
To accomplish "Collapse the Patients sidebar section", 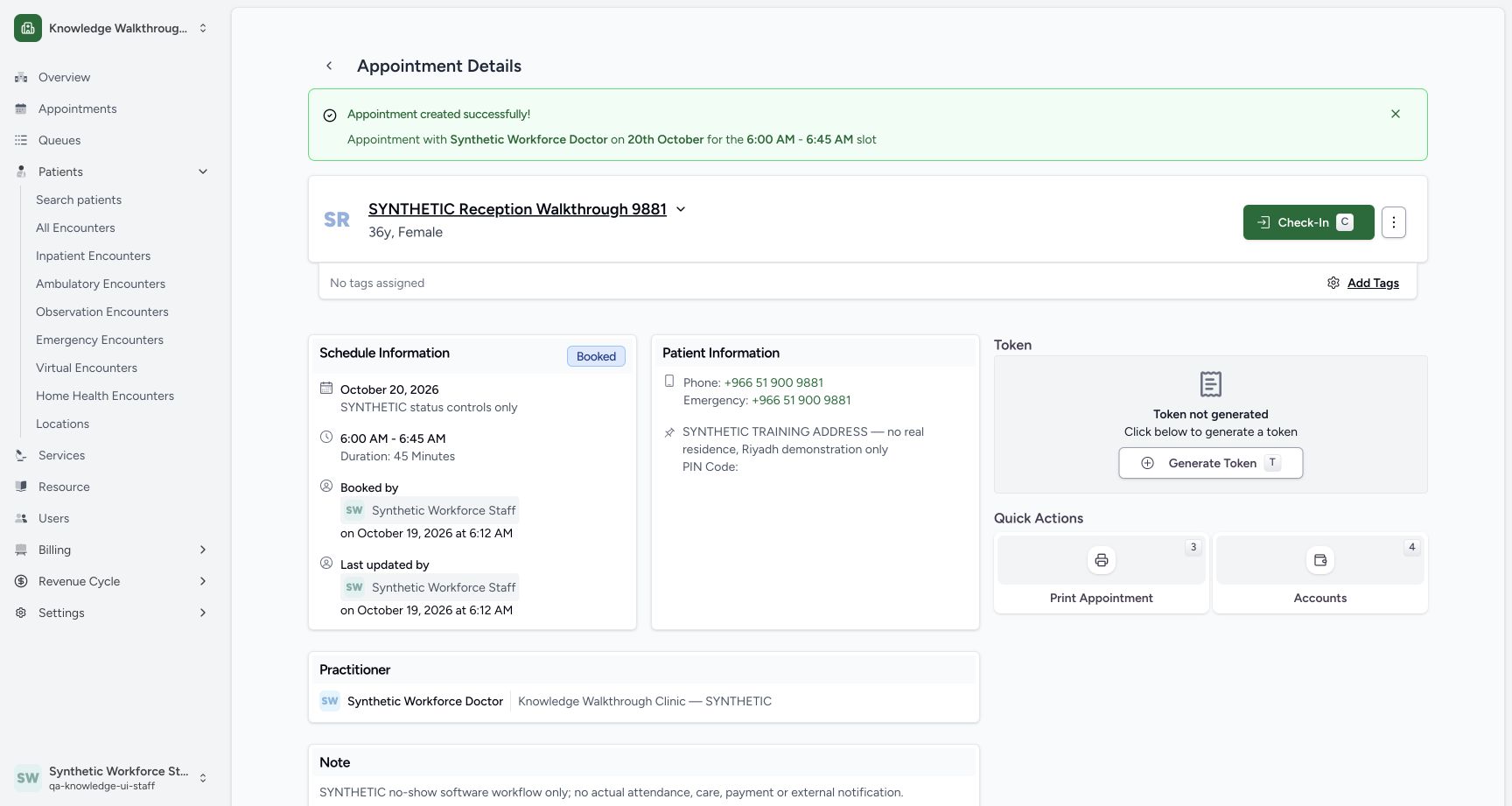I will tap(203, 172).
